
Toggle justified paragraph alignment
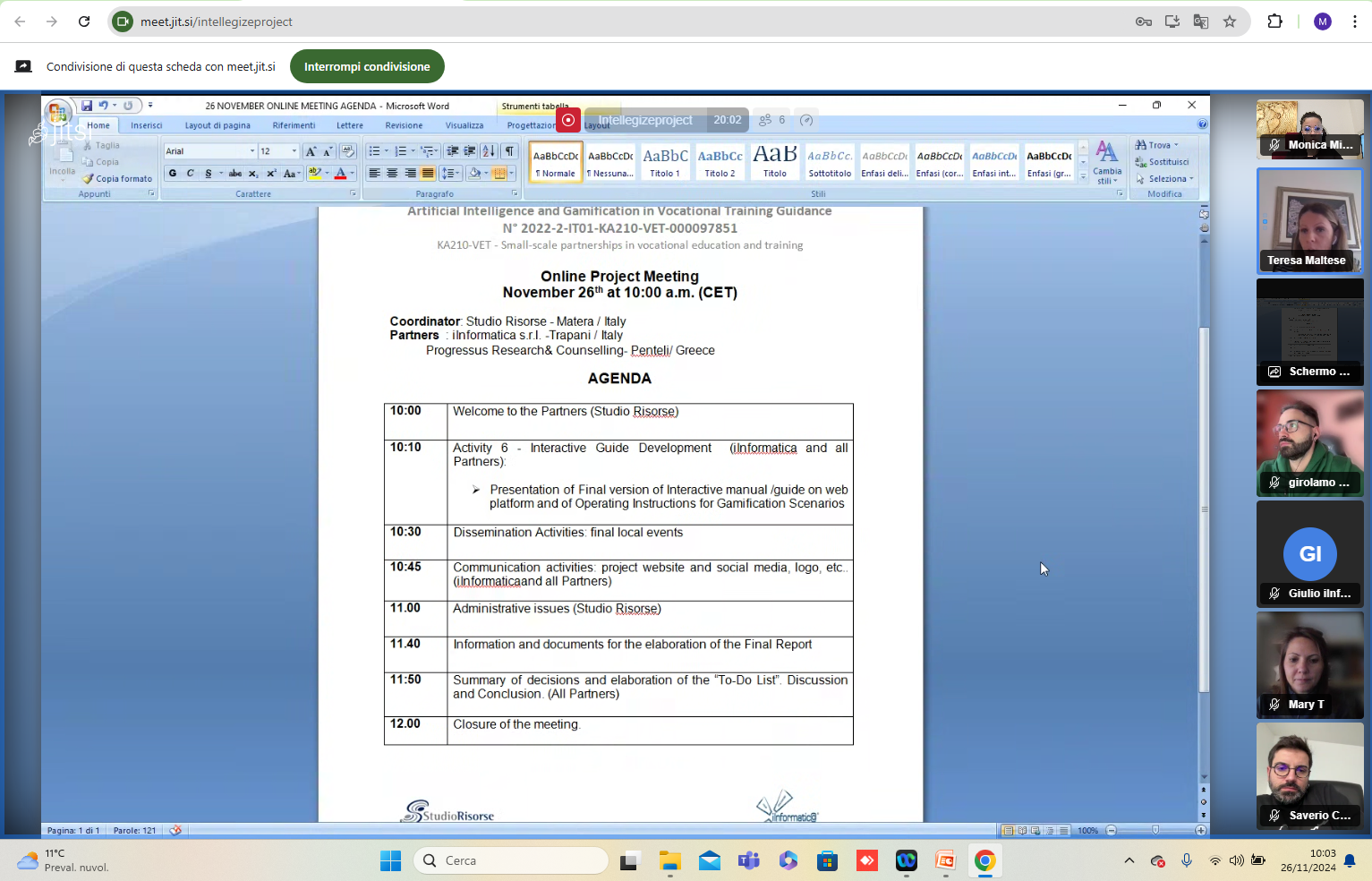point(428,174)
